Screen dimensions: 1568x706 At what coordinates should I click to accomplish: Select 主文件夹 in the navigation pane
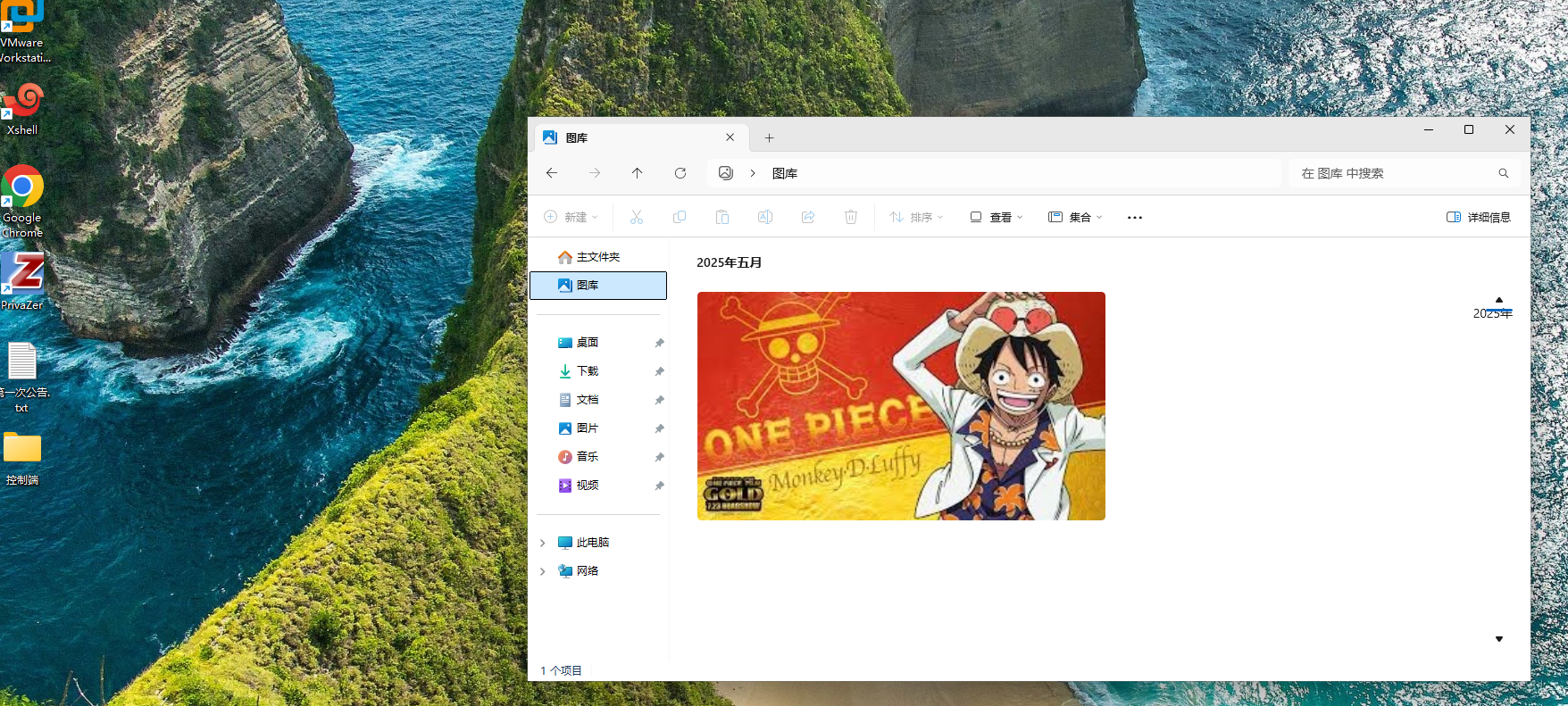[598, 257]
